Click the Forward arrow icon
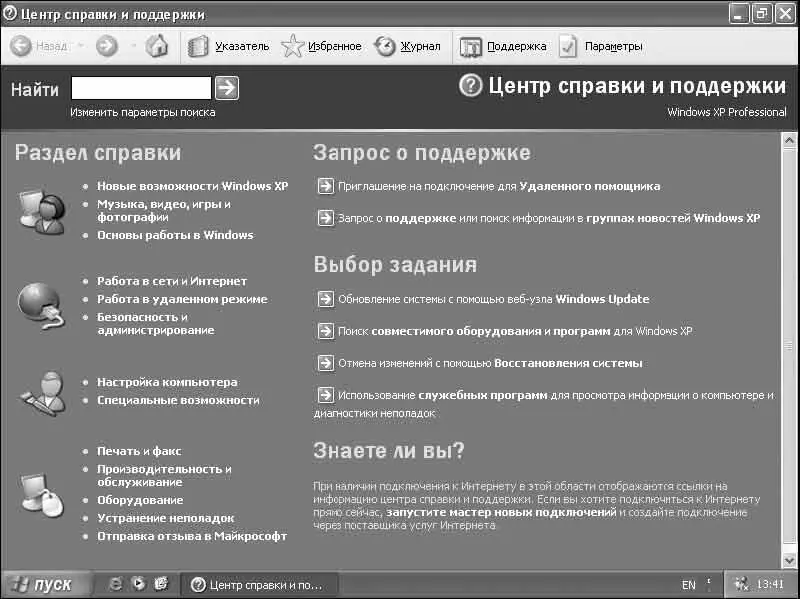800x599 pixels. tap(107, 46)
